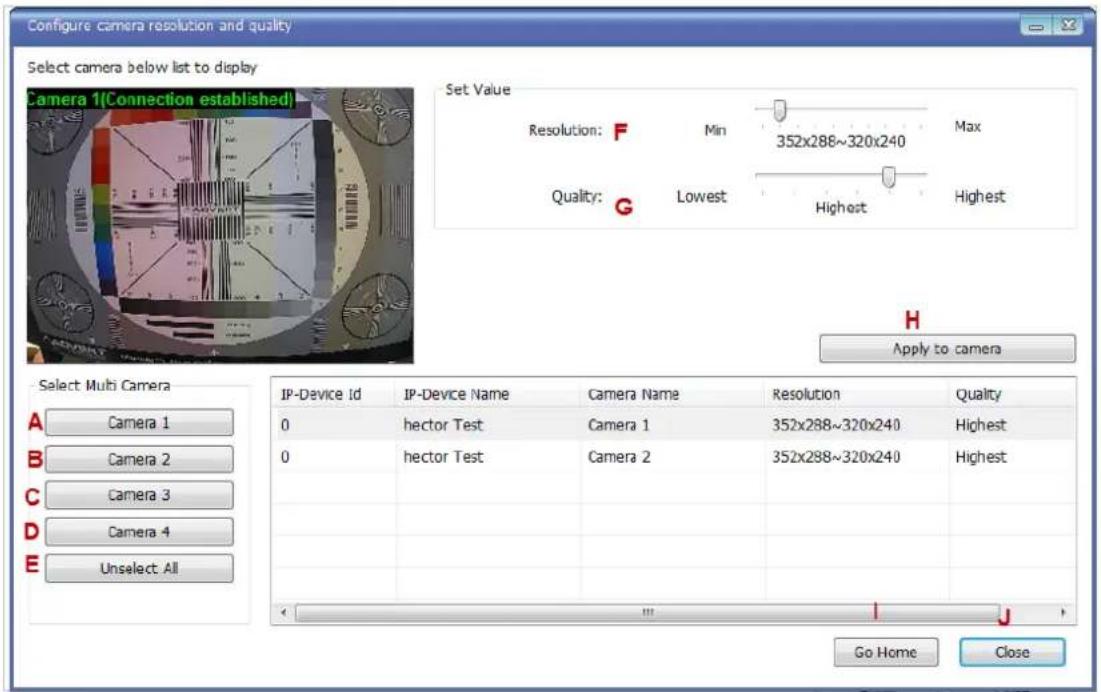Click the Go Home button
The image size is (1101, 692).
885,652
